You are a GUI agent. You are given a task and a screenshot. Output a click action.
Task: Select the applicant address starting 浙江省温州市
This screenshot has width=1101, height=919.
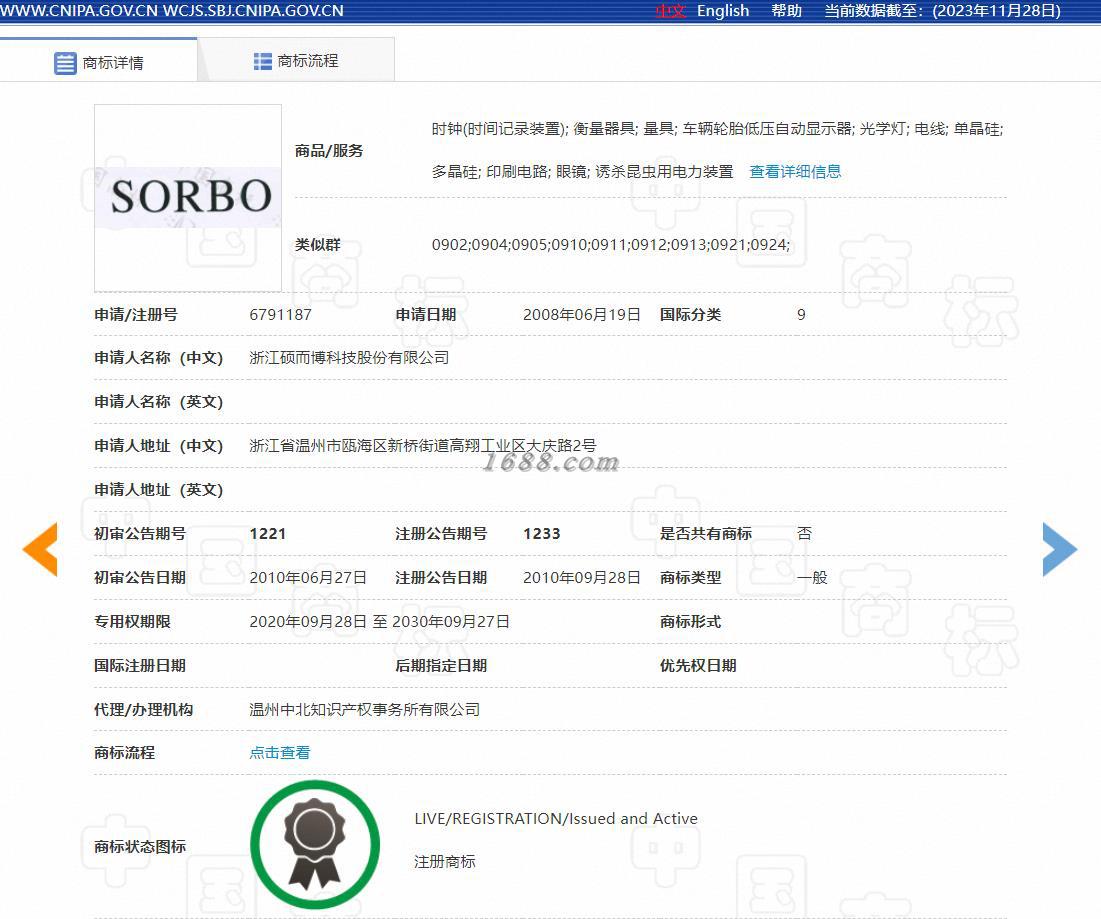pos(423,445)
